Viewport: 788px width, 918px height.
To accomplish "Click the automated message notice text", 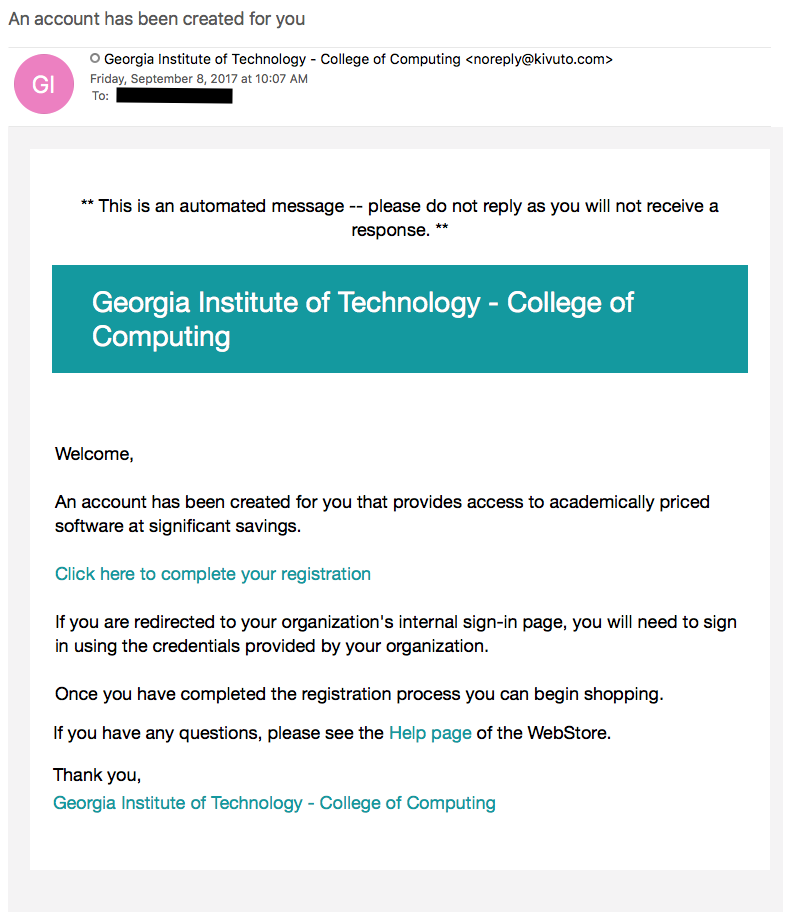I will tap(400, 218).
